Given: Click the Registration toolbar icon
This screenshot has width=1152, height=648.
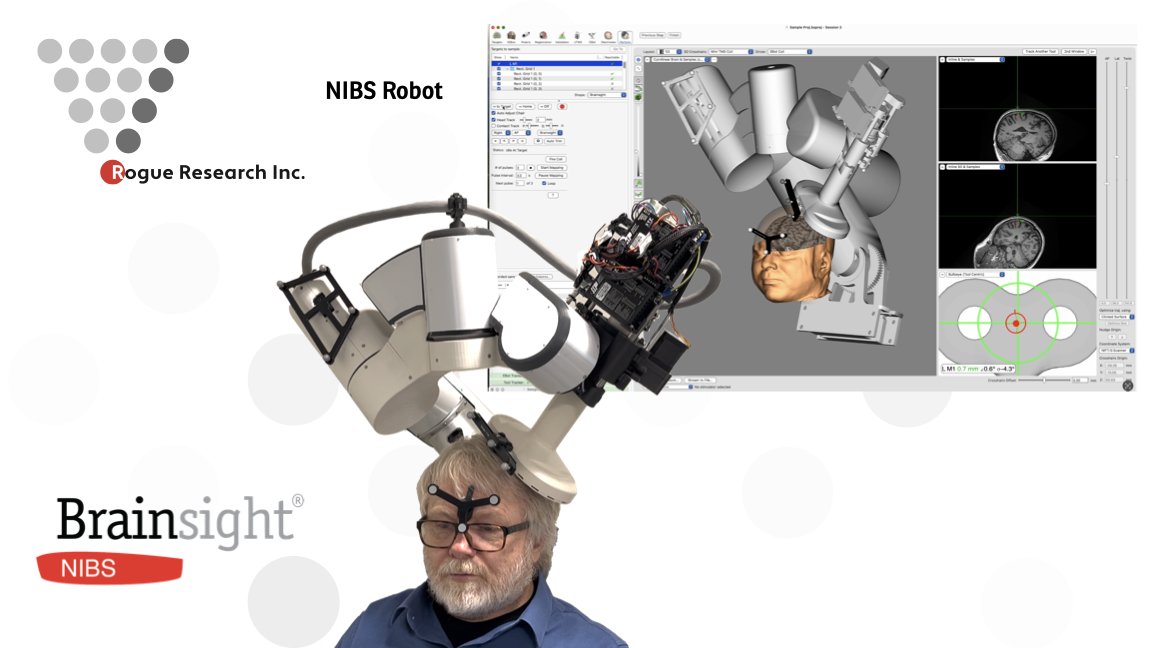Looking at the screenshot, I should point(543,36).
